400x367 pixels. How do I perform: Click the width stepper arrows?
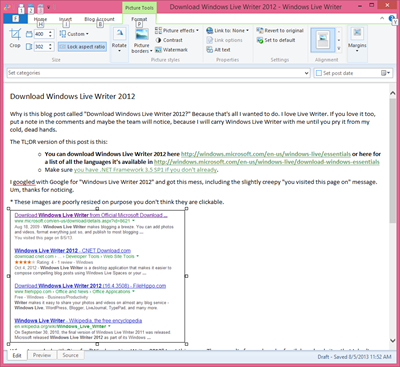click(x=51, y=34)
